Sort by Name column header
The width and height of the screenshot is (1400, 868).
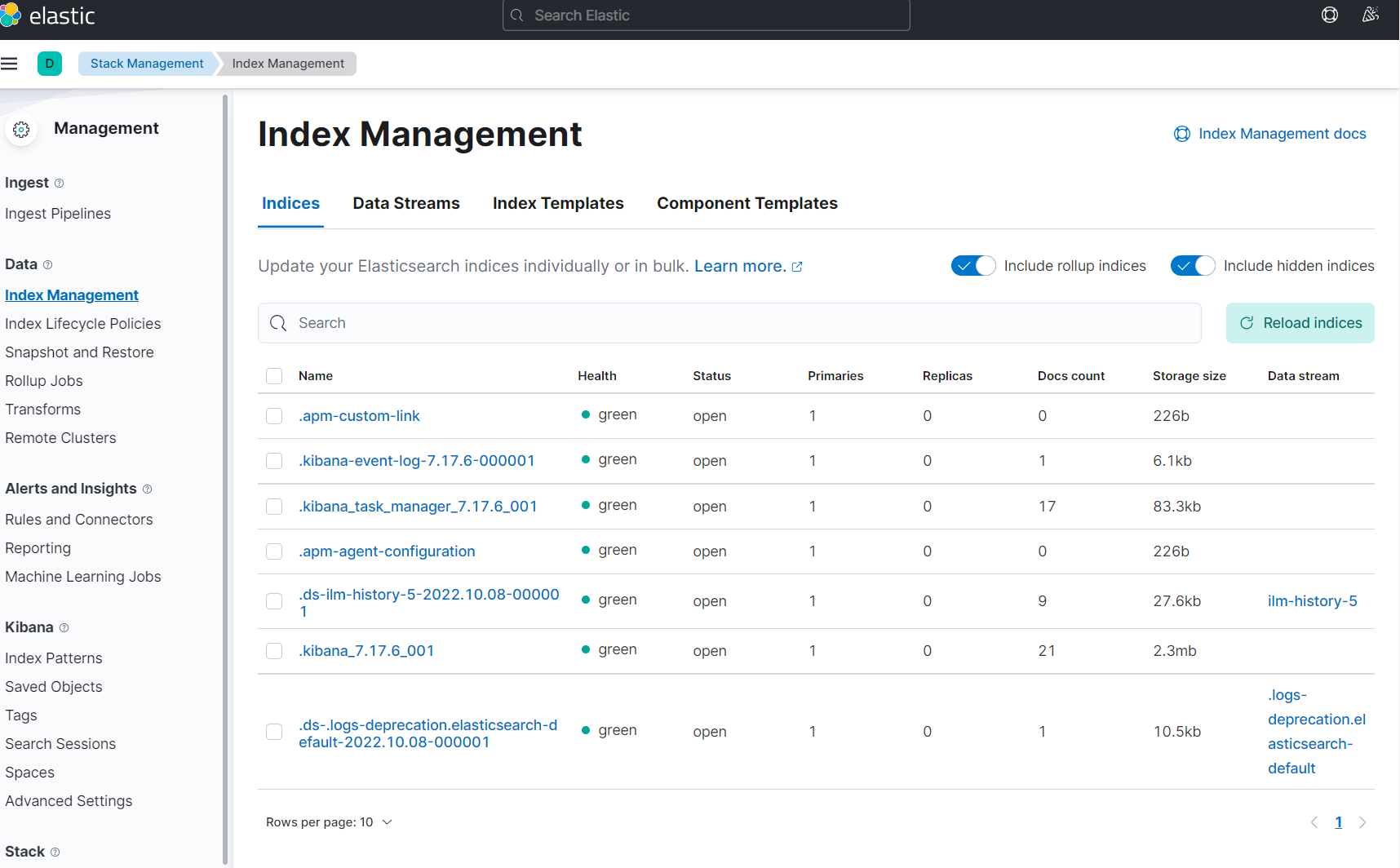pos(316,376)
